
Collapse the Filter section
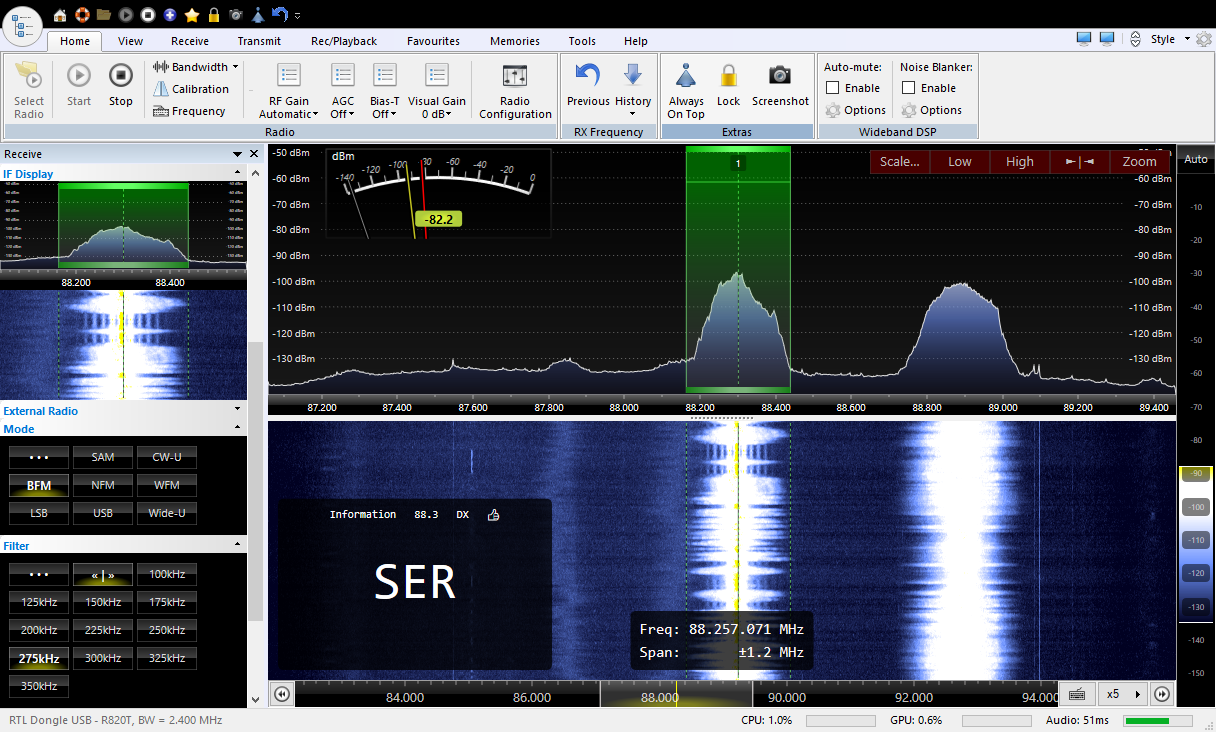coord(237,544)
